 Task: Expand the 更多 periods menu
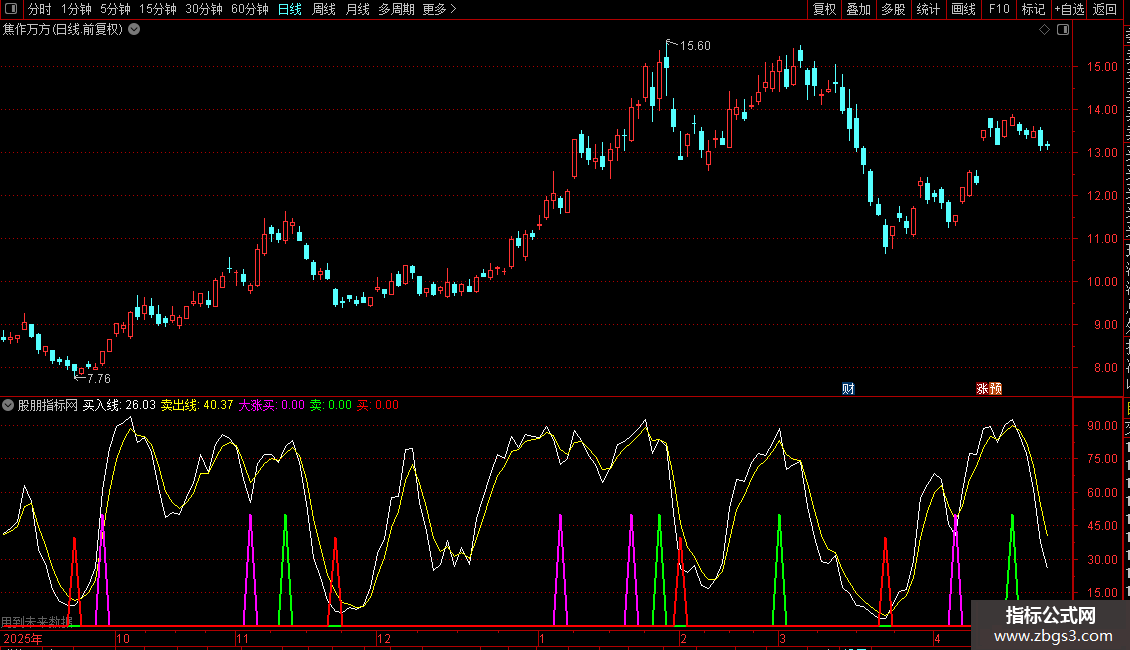[439, 9]
